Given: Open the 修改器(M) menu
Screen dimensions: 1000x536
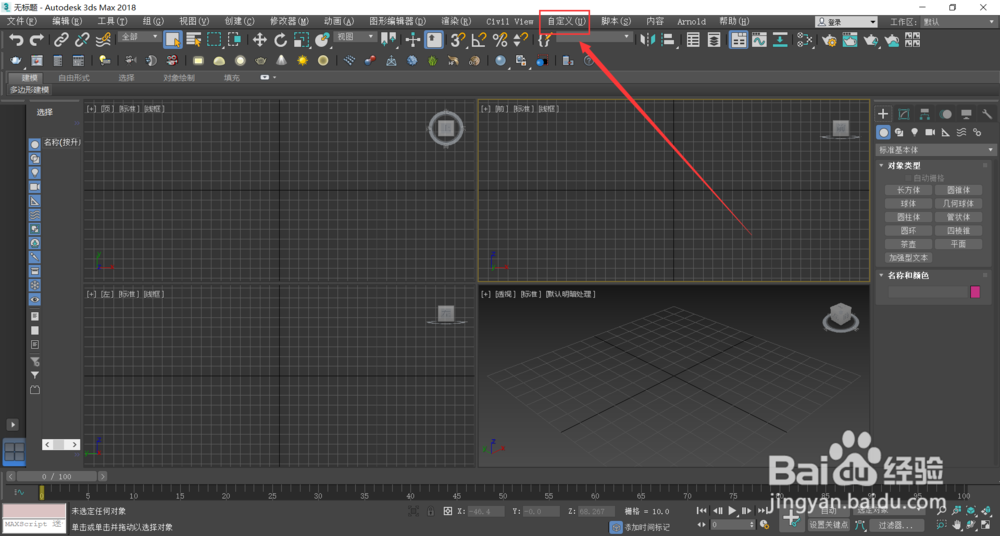Looking at the screenshot, I should 289,21.
